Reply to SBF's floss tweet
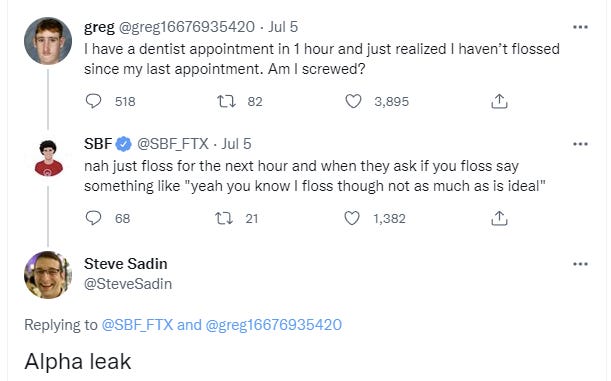Screen dimensions: 611x381 coord(94,218)
